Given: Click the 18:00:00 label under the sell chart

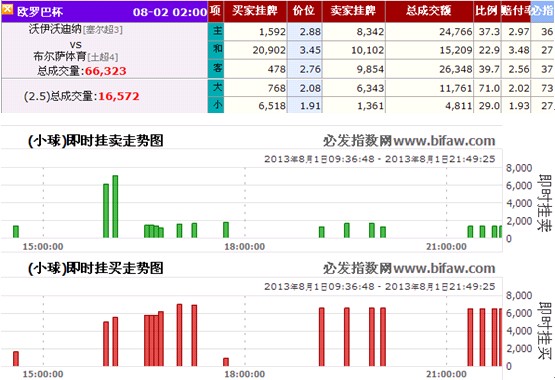Looking at the screenshot, I should [x=245, y=247].
